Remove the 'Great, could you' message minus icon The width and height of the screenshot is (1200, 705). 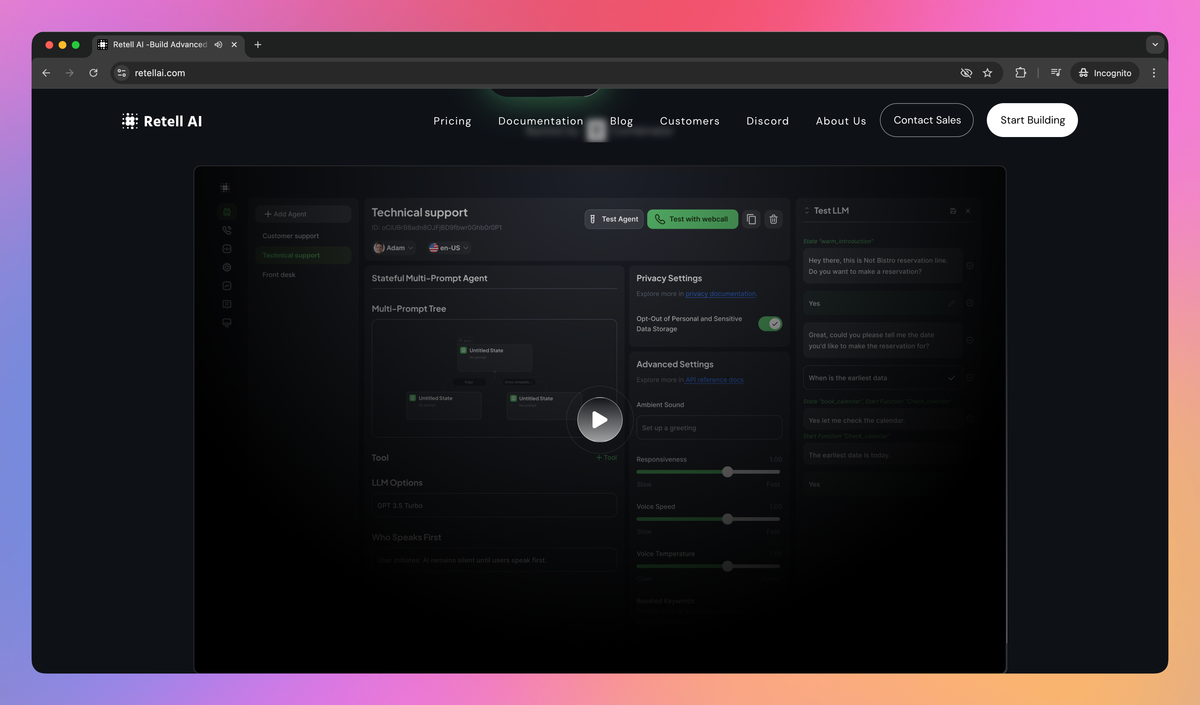970,340
